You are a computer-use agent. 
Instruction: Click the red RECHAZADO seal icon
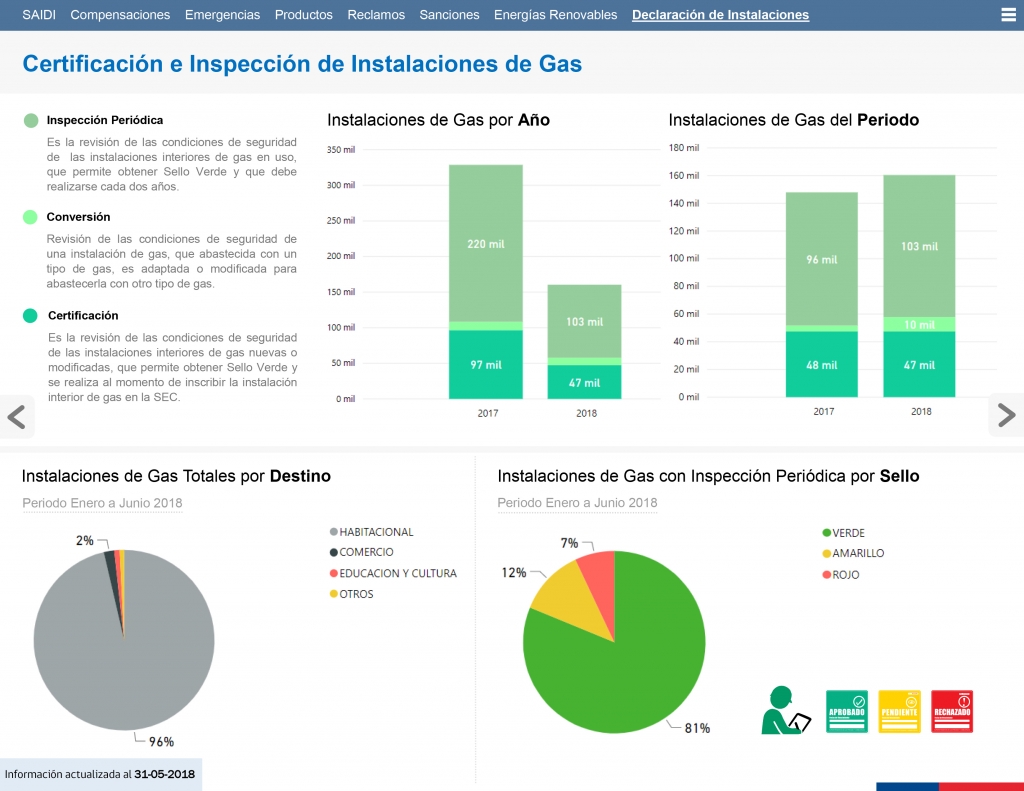952,711
